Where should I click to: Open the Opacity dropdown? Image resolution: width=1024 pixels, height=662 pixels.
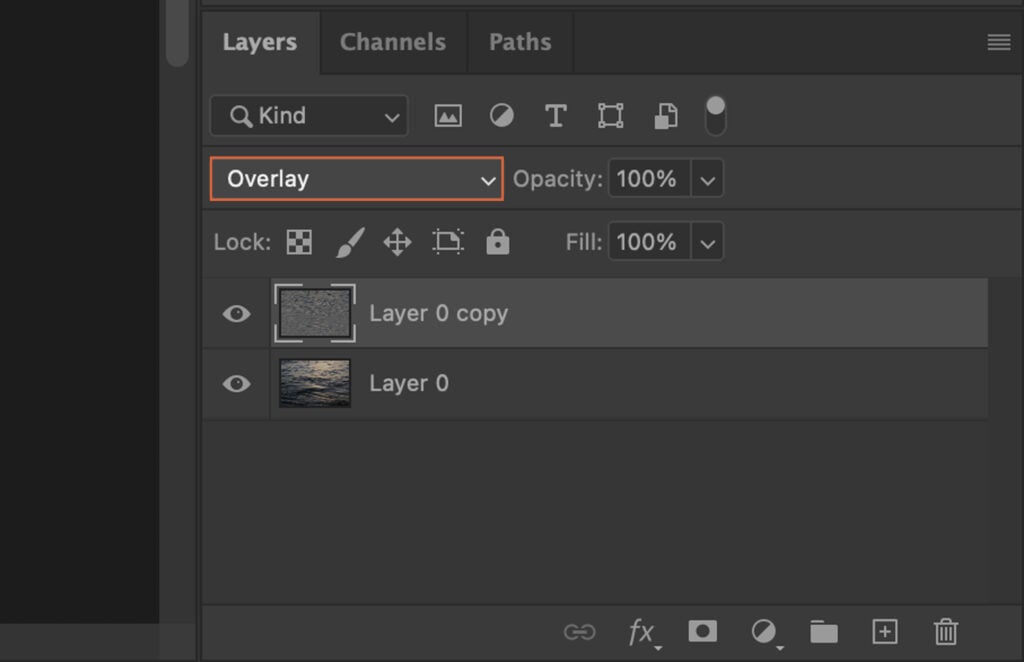(x=708, y=178)
